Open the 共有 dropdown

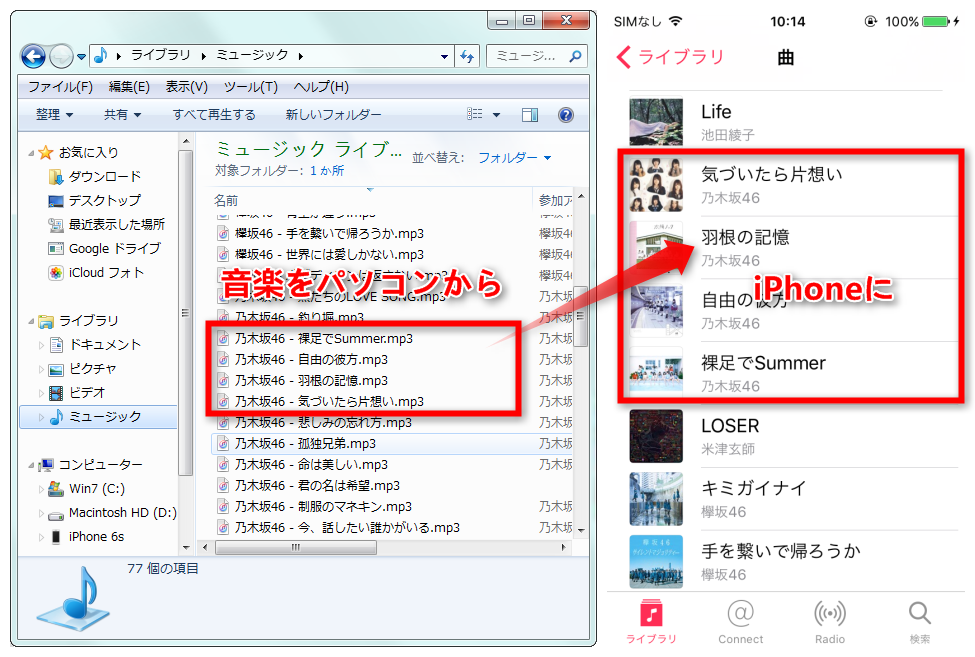click(122, 114)
